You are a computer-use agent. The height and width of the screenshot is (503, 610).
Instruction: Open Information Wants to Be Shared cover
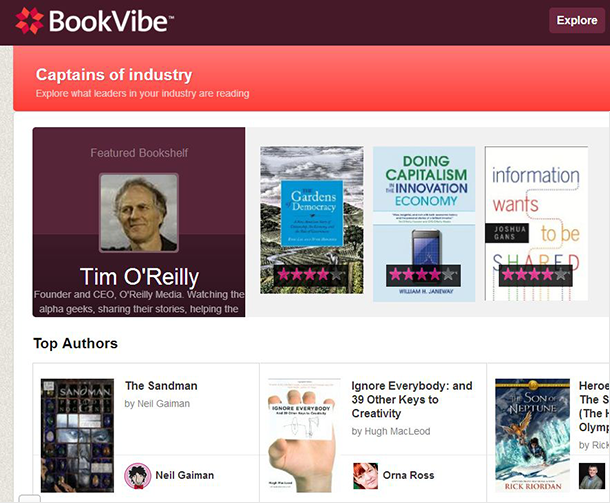coord(536,223)
